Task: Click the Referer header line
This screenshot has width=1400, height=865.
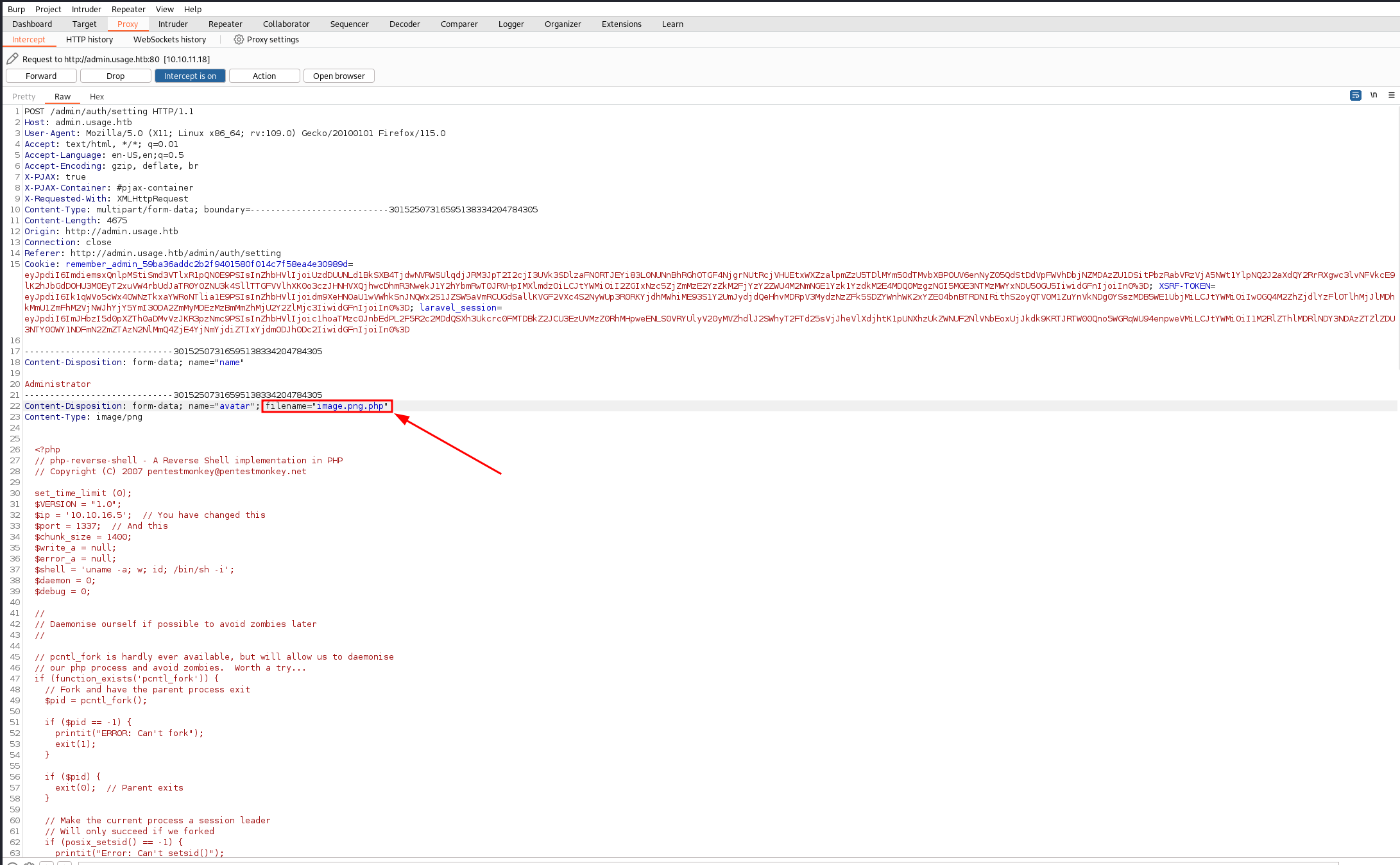Action: point(153,253)
